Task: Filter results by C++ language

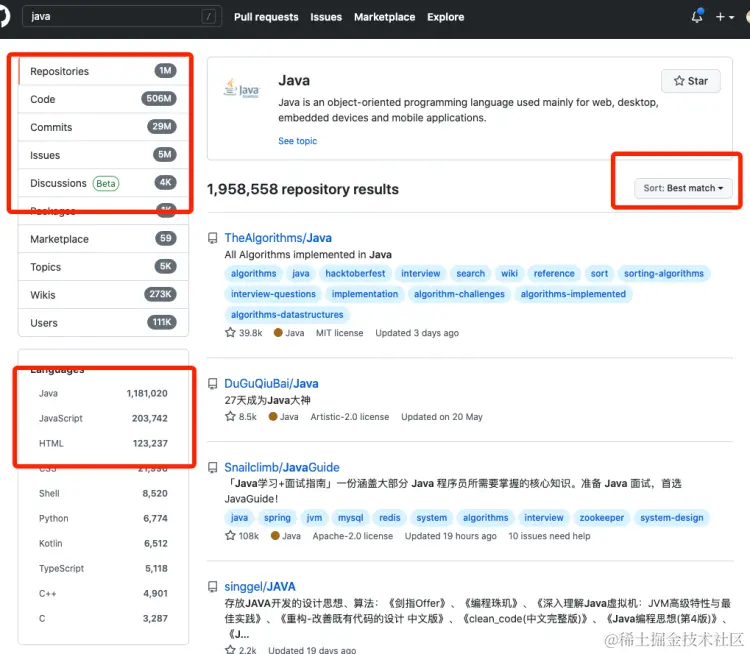Action: tap(103, 593)
